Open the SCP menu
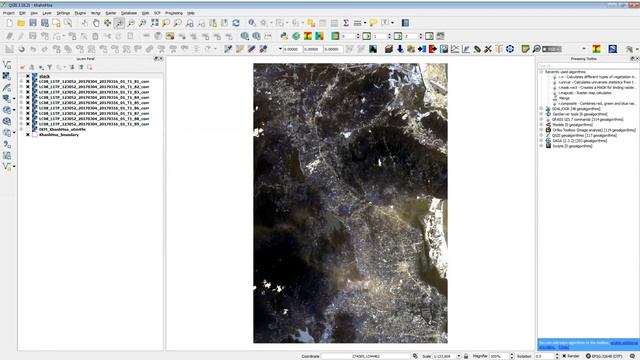640x360 pixels. [157, 13]
